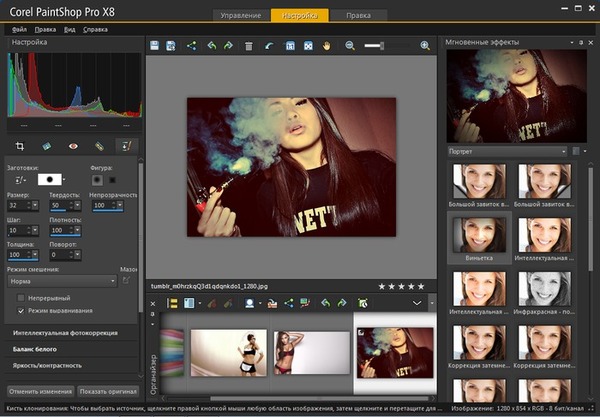Uncheck the Режим выравнивания checkbox
The height and width of the screenshot is (417, 600).
point(21,311)
